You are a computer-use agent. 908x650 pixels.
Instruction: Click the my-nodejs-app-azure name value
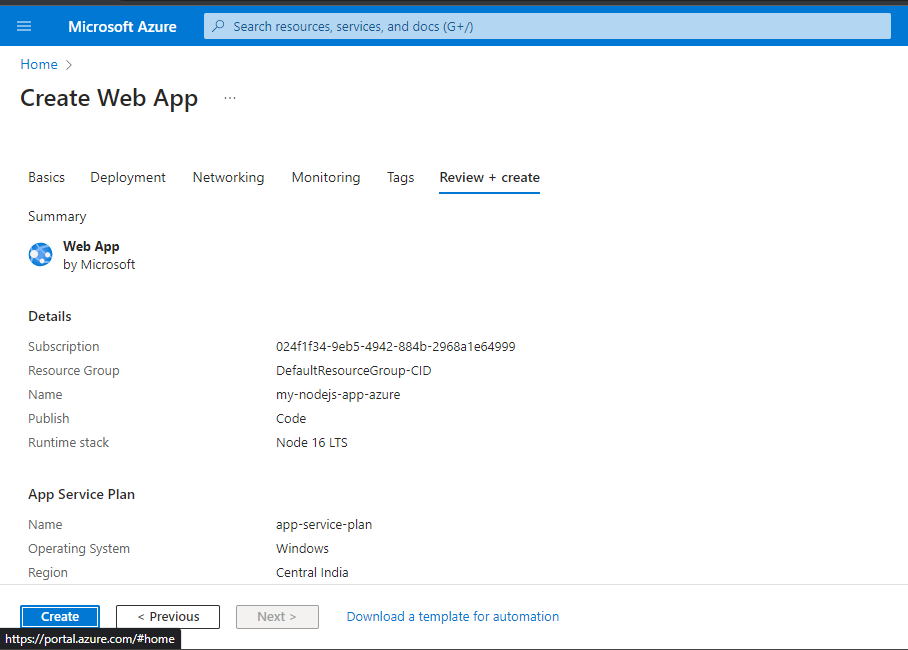pos(338,395)
